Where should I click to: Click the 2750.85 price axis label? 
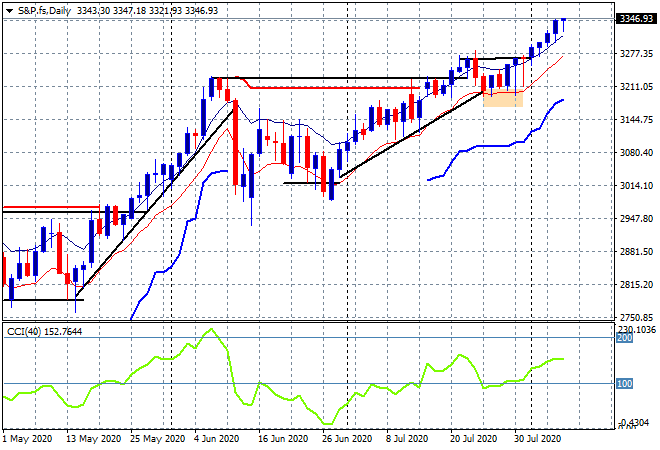636,317
